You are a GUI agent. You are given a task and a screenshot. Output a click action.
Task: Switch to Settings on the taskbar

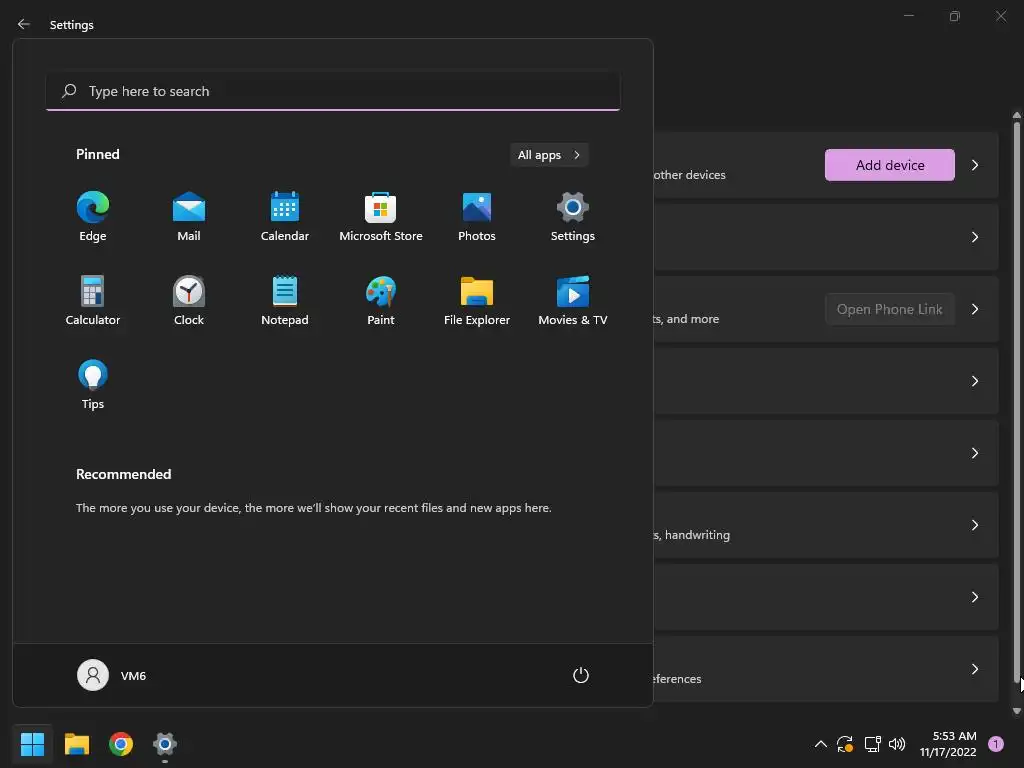click(165, 744)
